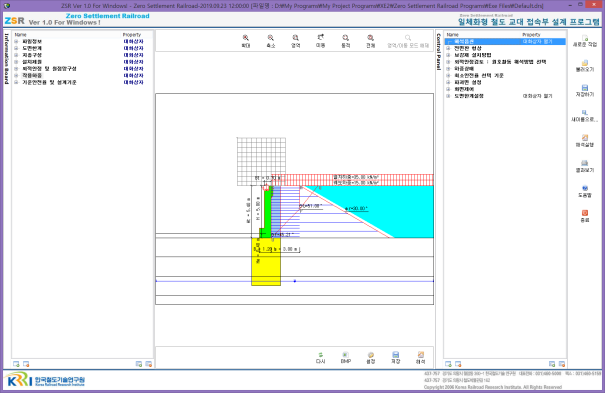Screen dimensions: 605x393
Task: Expand the 작용하중 node in Information Board
Action: [16, 76]
